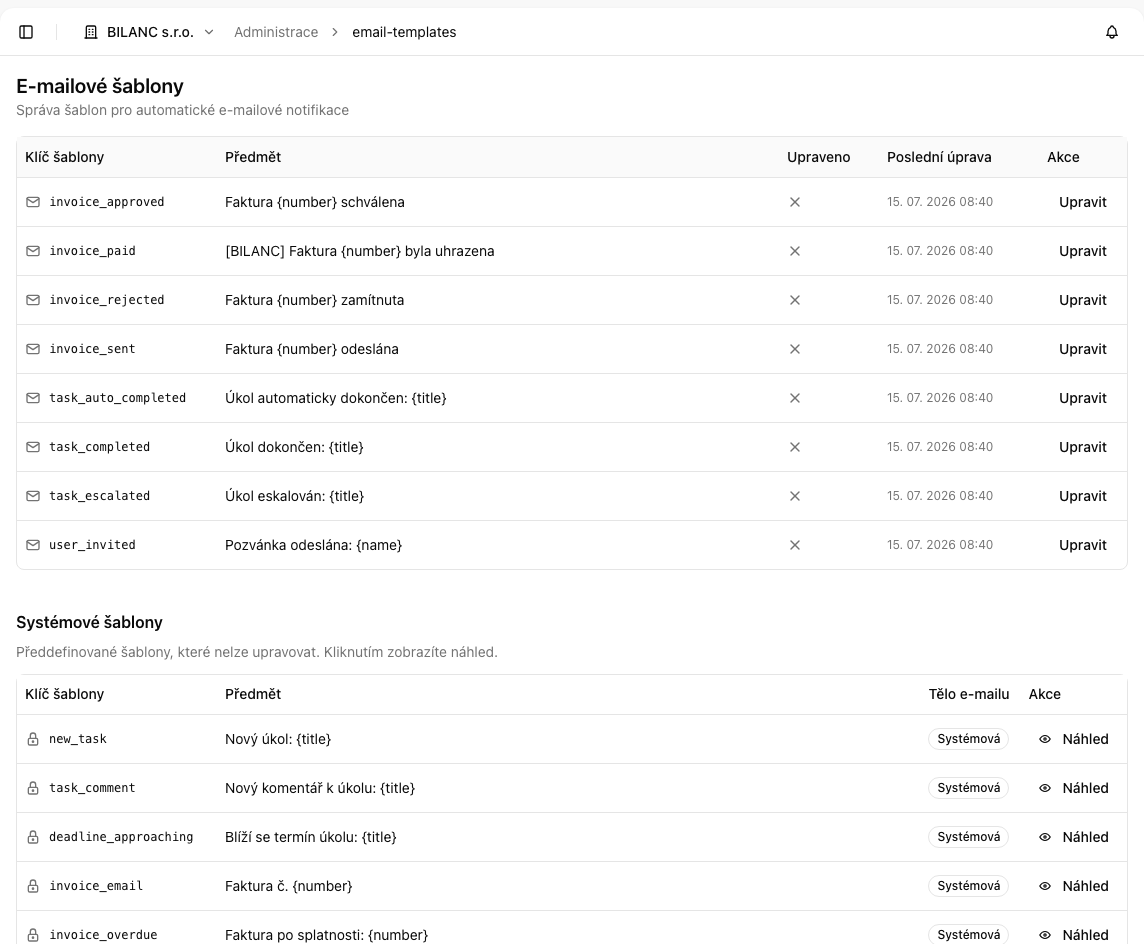This screenshot has width=1144, height=944.
Task: Edit the task_completed template via Upravit
Action: (1083, 446)
